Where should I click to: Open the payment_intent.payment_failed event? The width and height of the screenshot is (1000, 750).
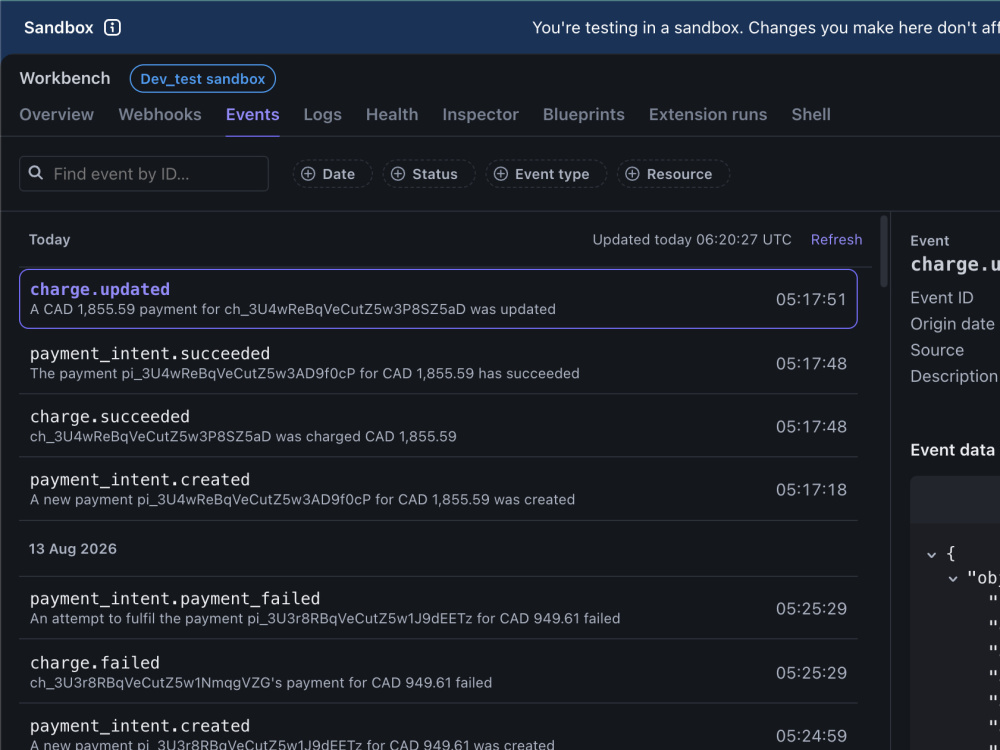(x=438, y=608)
